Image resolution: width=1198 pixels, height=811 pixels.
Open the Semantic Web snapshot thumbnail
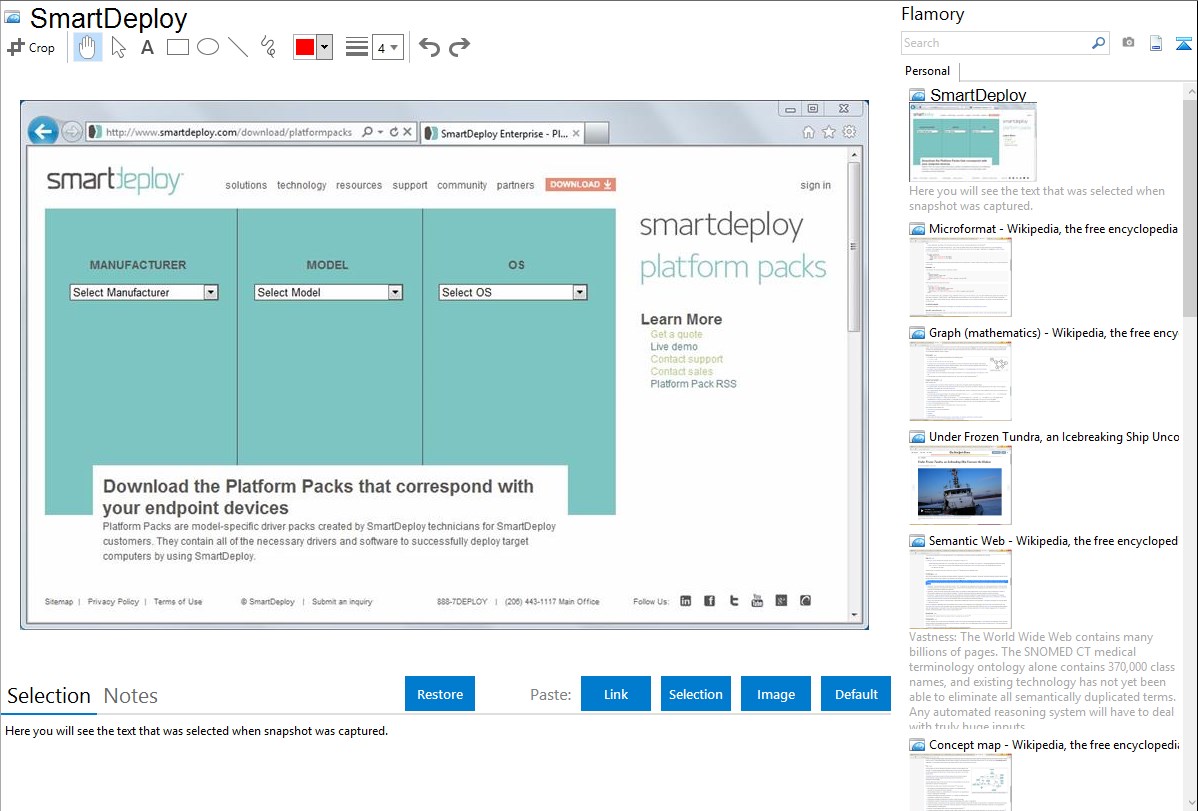click(961, 589)
